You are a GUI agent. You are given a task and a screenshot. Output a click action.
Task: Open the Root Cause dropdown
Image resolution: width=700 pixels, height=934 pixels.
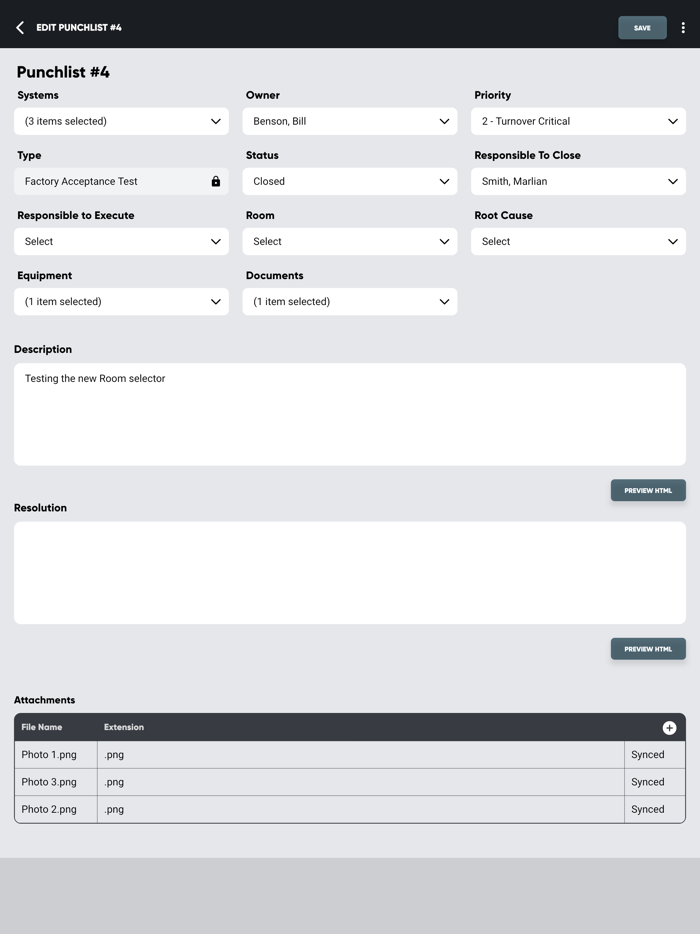(x=578, y=242)
